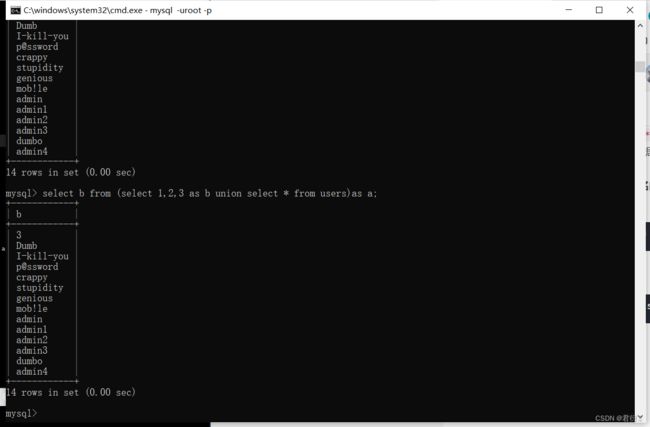Click the vertical scrollbar up arrow
Viewport: 650px width, 427px height.
coord(640,26)
